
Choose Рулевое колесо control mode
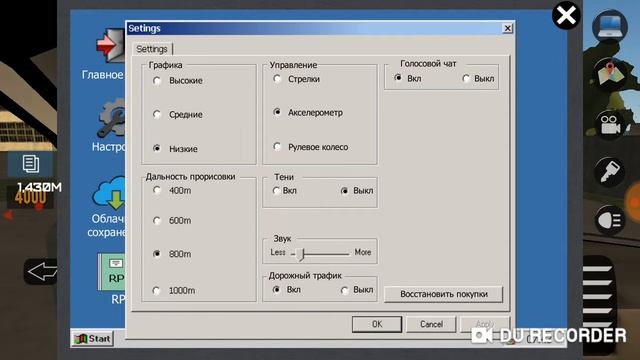[277, 147]
